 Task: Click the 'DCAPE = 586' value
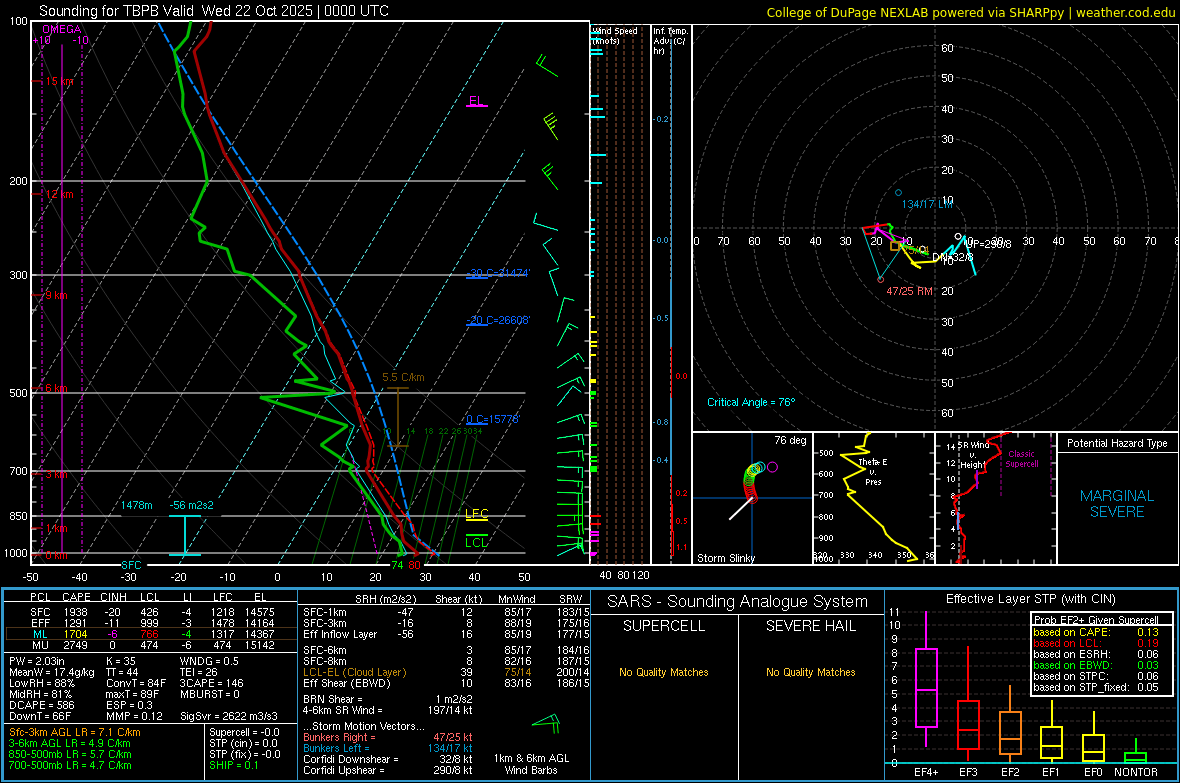coord(41,705)
